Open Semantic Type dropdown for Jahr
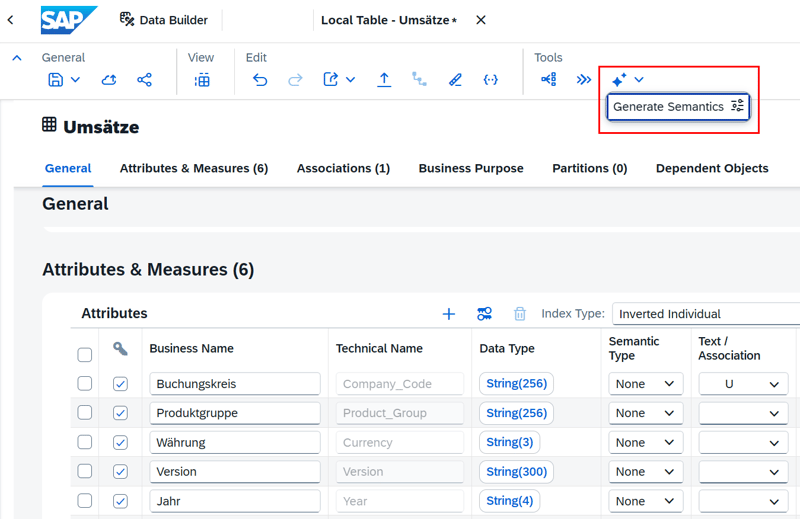The height and width of the screenshot is (519, 800). tap(645, 501)
